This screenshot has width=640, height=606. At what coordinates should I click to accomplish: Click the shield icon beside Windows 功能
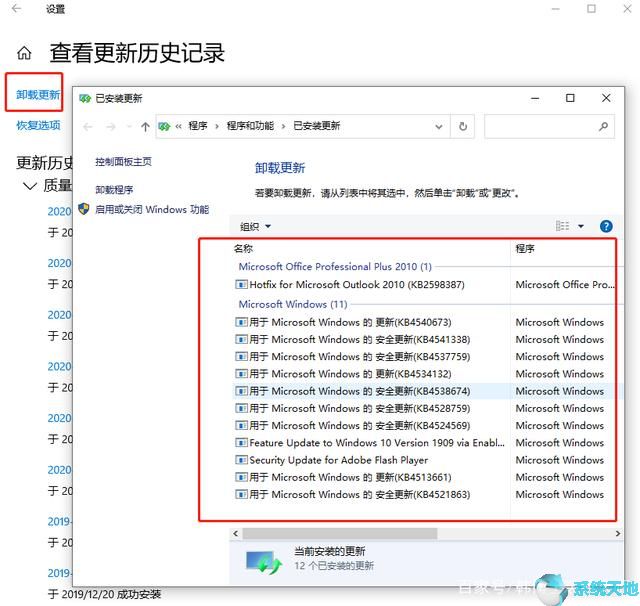point(84,209)
